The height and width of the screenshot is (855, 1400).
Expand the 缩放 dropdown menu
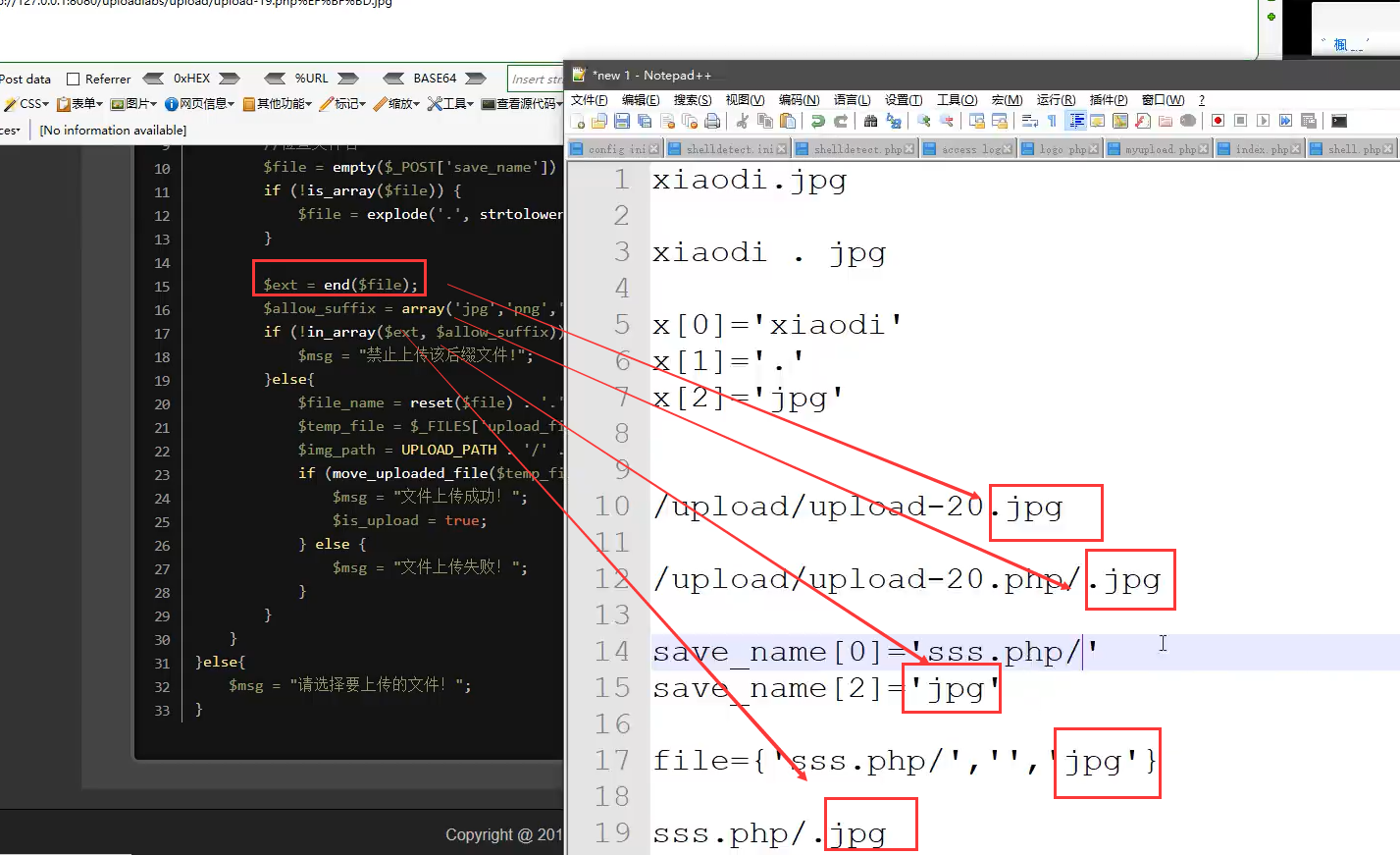point(396,104)
